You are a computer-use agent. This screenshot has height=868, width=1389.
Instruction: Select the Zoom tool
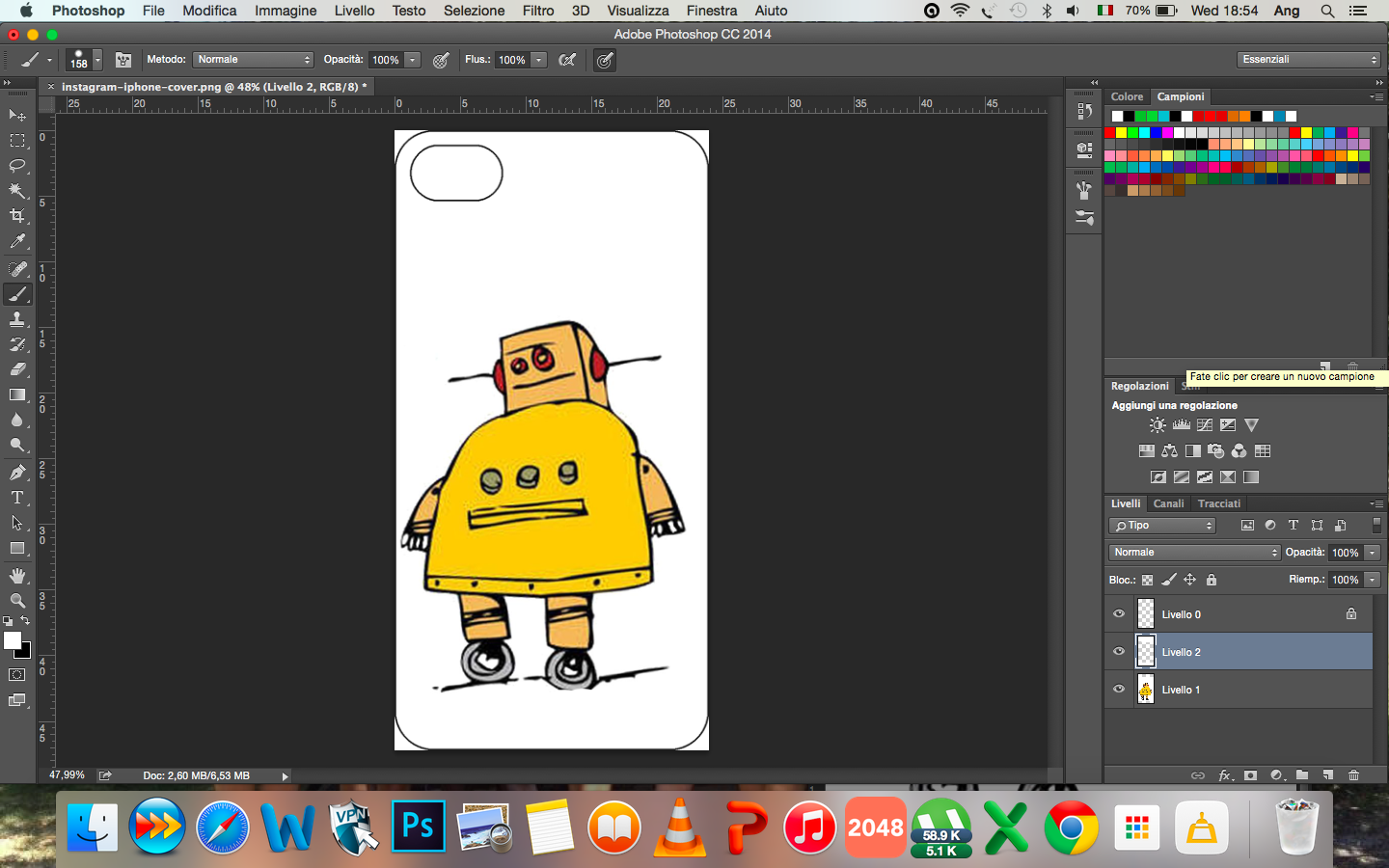[x=17, y=601]
